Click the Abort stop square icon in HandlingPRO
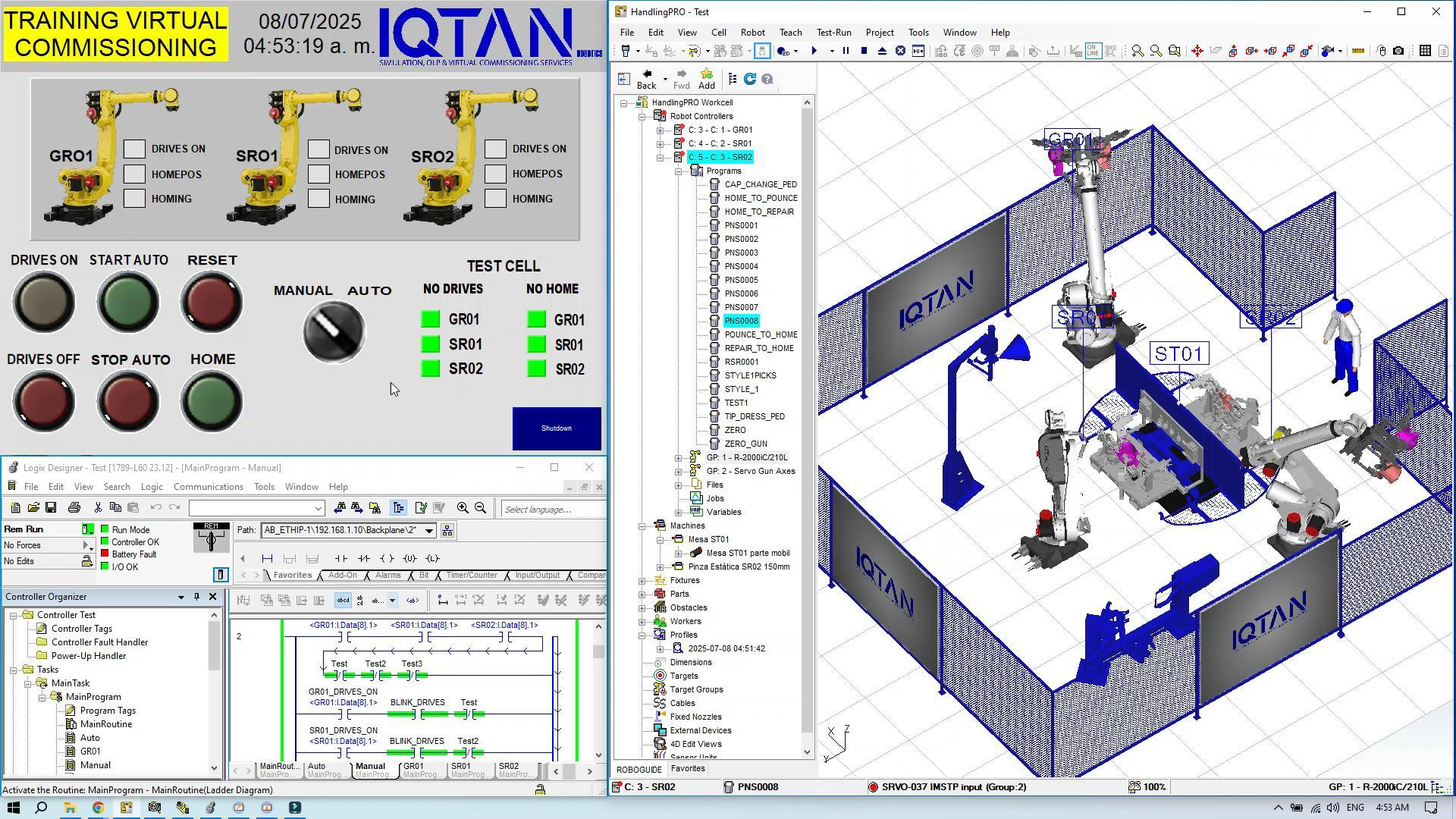Screen dimensions: 1456x819 pyautogui.click(x=864, y=51)
